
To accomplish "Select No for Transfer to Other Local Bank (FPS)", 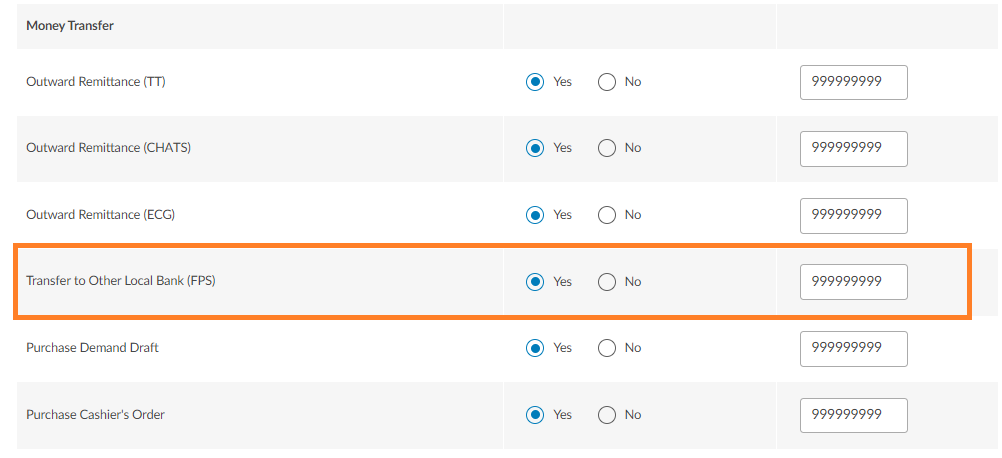I will [x=607, y=282].
